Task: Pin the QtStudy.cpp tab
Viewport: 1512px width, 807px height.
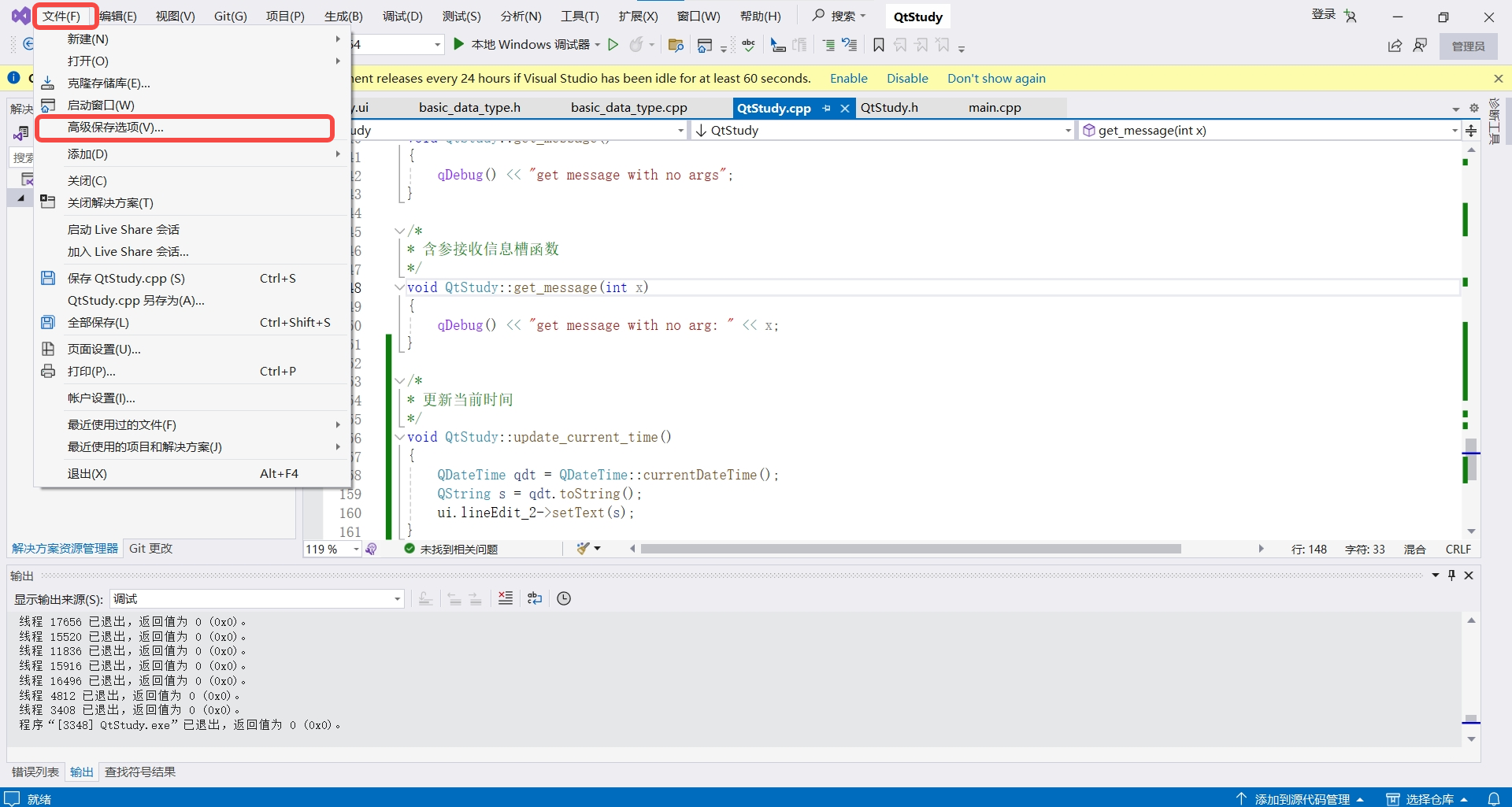Action: point(826,108)
